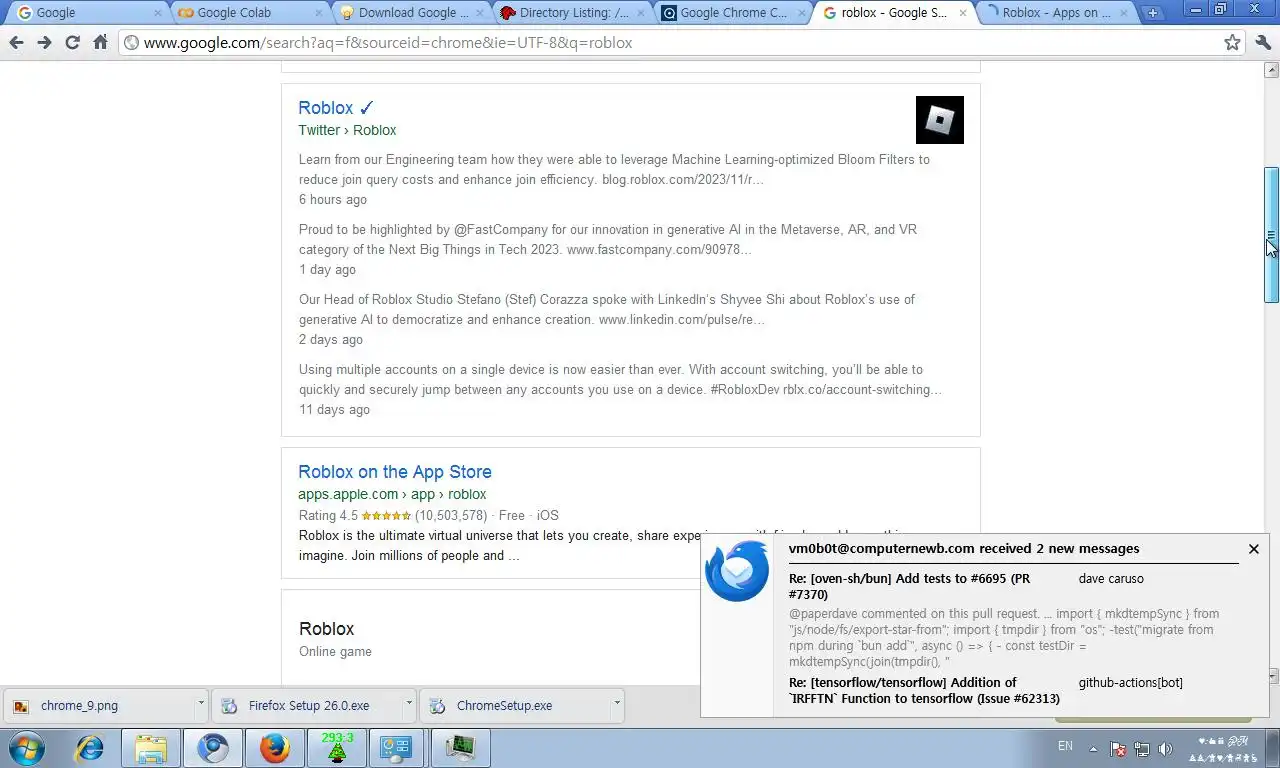Open the control panel taskbar window
Image resolution: width=1280 pixels, height=768 pixels.
398,748
